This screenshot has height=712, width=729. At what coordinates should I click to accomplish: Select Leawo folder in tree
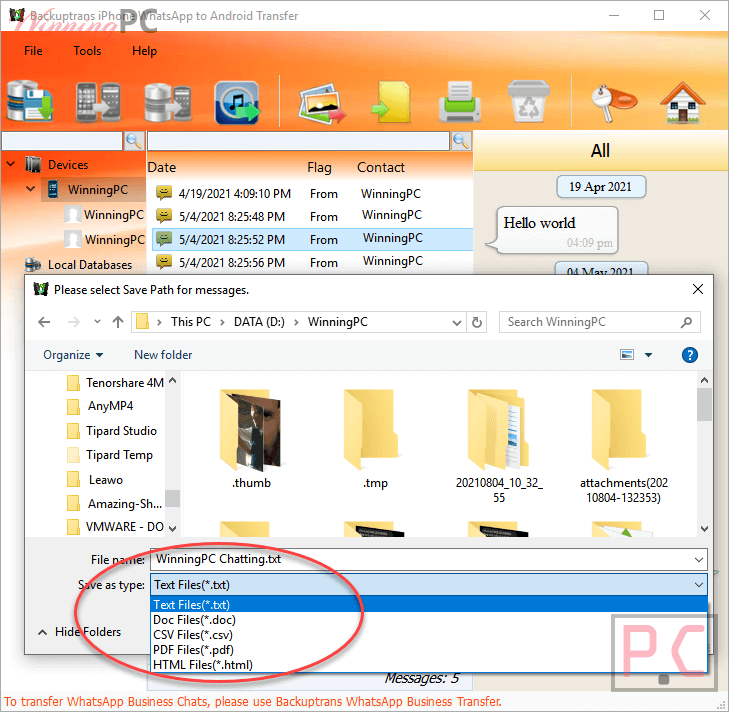[95, 479]
